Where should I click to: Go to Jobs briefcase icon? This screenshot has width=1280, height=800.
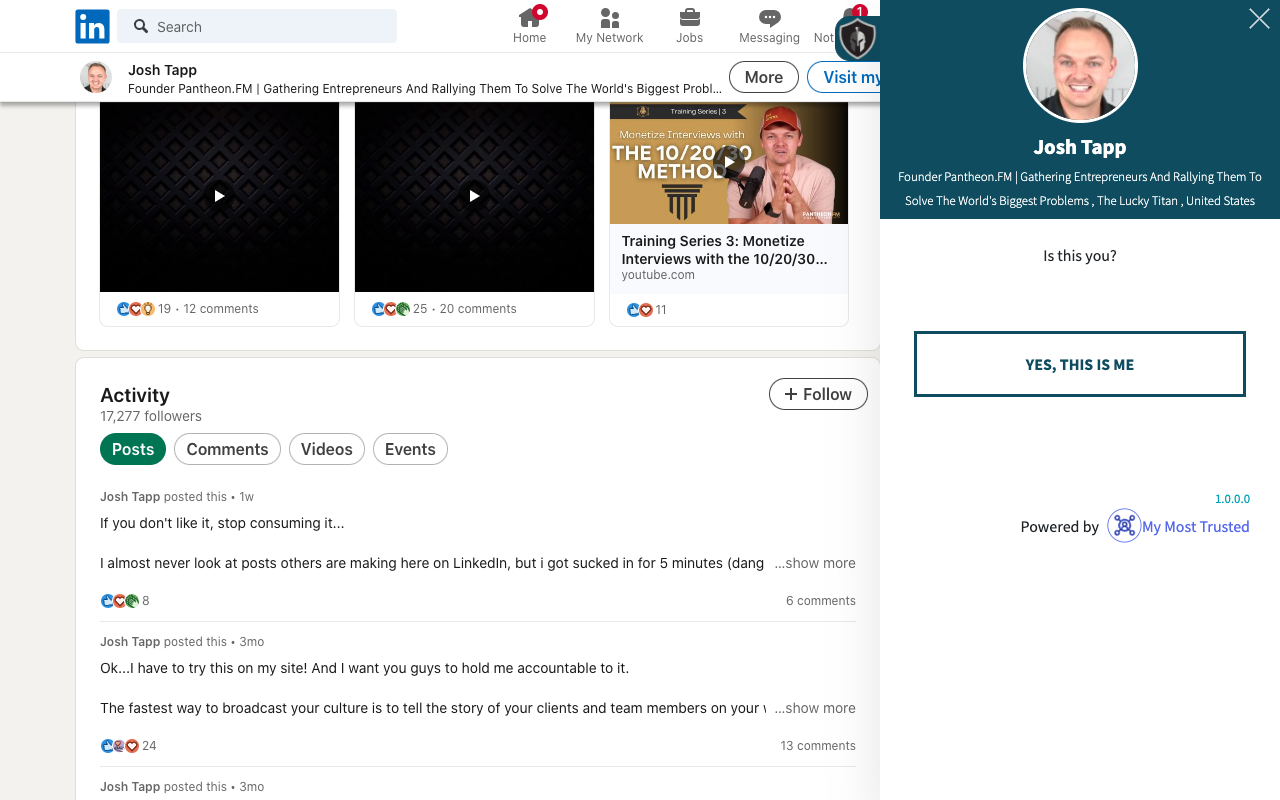[x=689, y=19]
